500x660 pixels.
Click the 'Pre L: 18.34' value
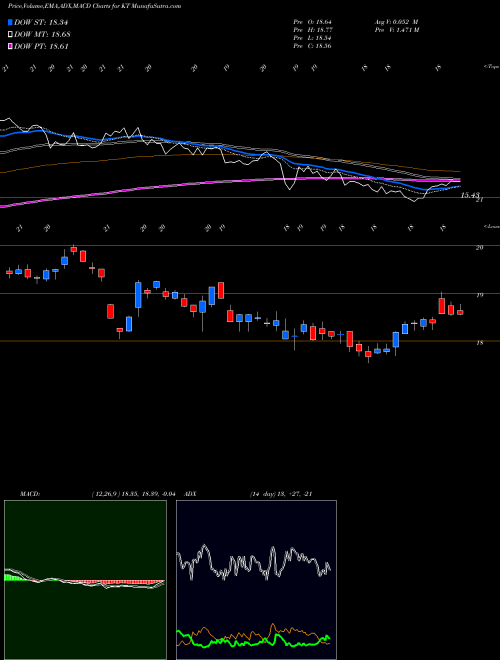coord(312,38)
